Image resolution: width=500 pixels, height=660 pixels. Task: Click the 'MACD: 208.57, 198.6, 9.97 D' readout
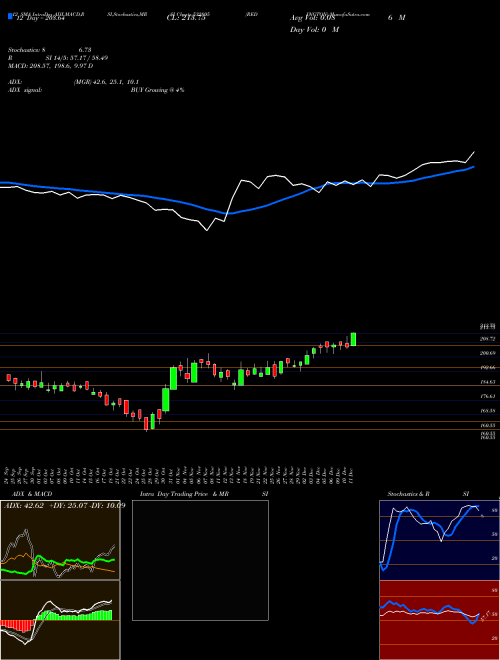click(51, 66)
